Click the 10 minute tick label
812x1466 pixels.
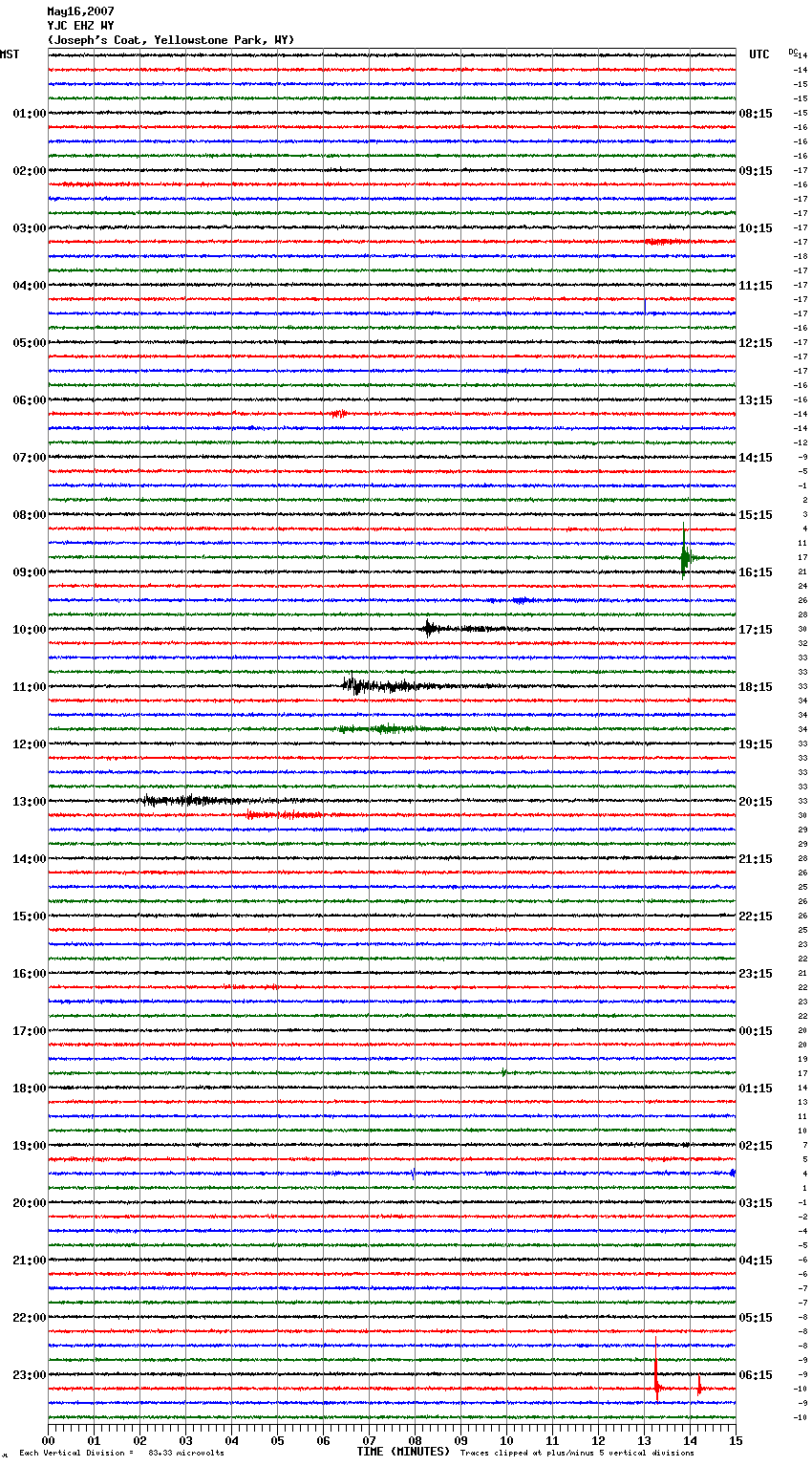(x=506, y=1440)
